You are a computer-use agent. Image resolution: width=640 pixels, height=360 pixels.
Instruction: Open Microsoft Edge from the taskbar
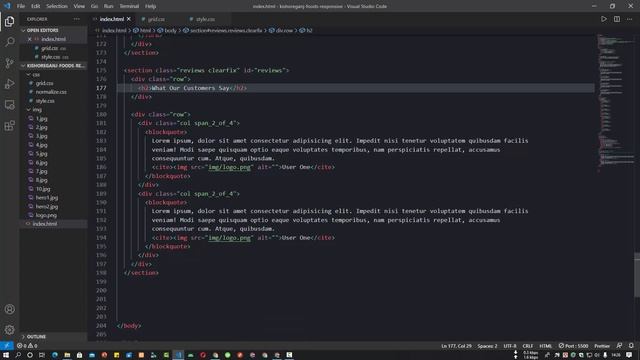[54, 355]
